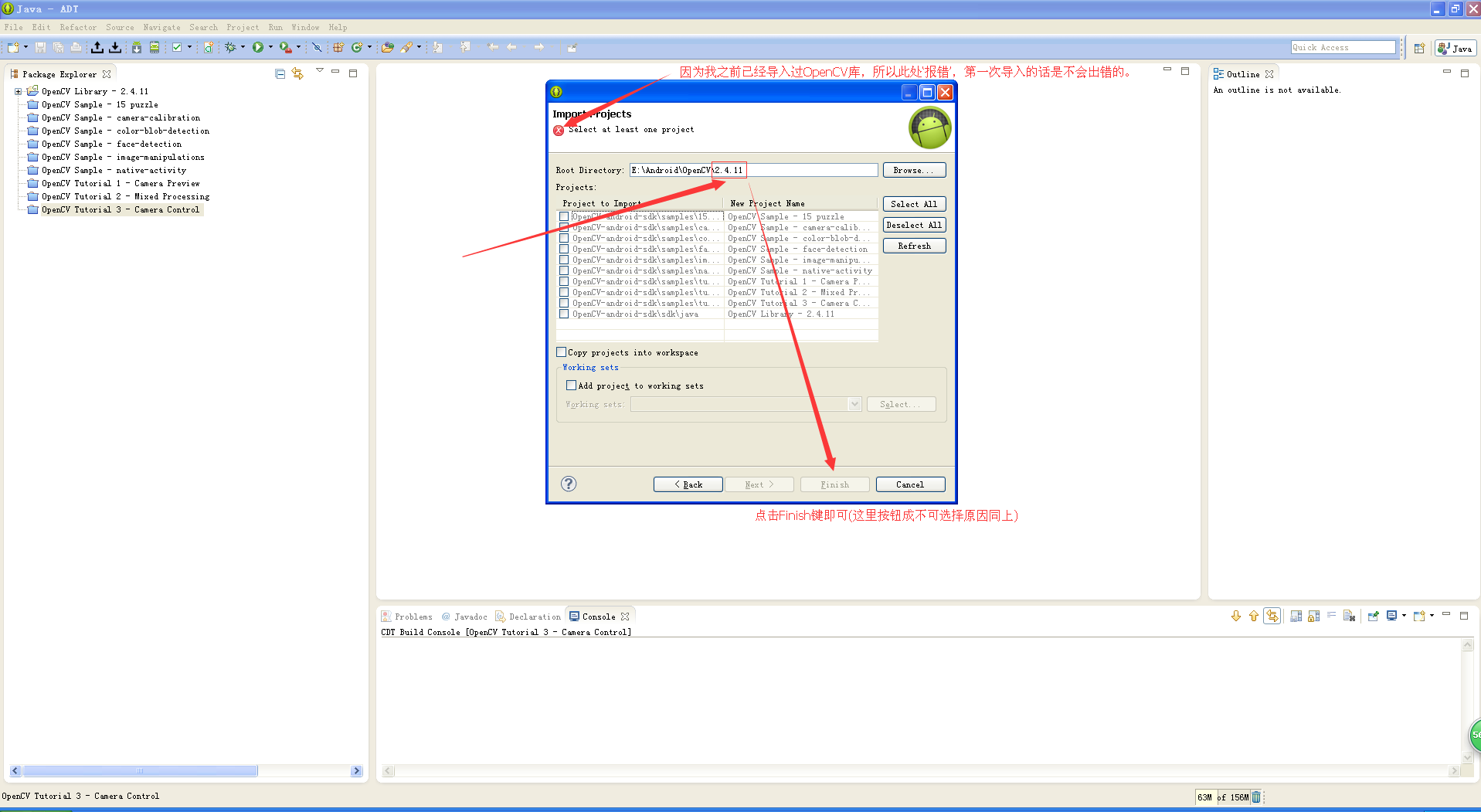Check the face-detection sample project checkbox
1481x812 pixels.
[x=564, y=249]
